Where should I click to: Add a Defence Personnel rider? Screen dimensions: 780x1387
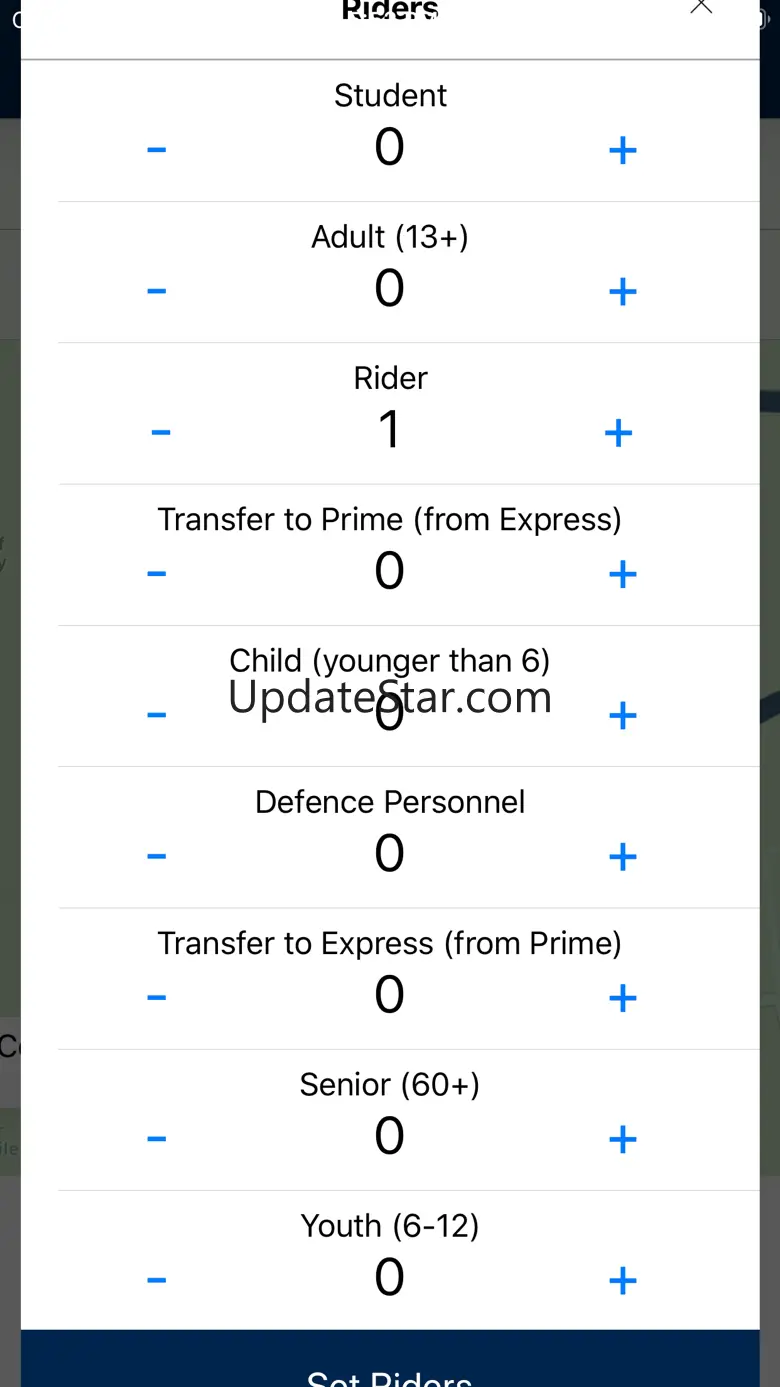click(622, 856)
